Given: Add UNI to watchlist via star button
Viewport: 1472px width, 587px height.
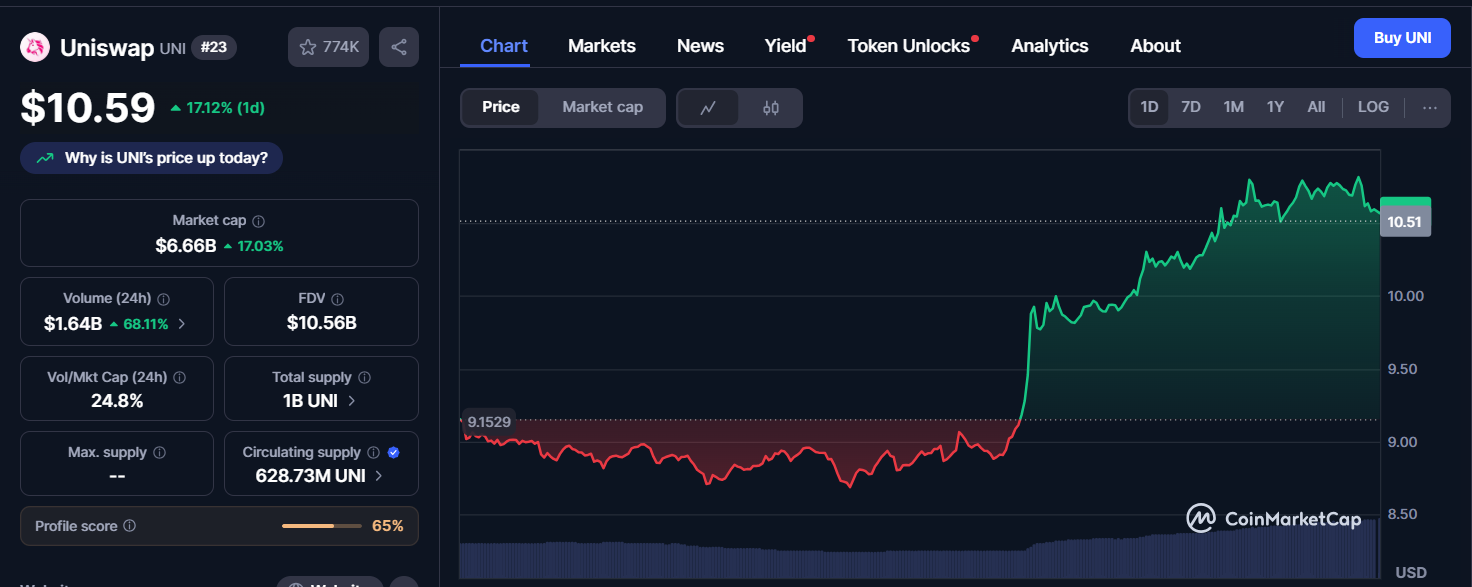Looking at the screenshot, I should tap(329, 47).
